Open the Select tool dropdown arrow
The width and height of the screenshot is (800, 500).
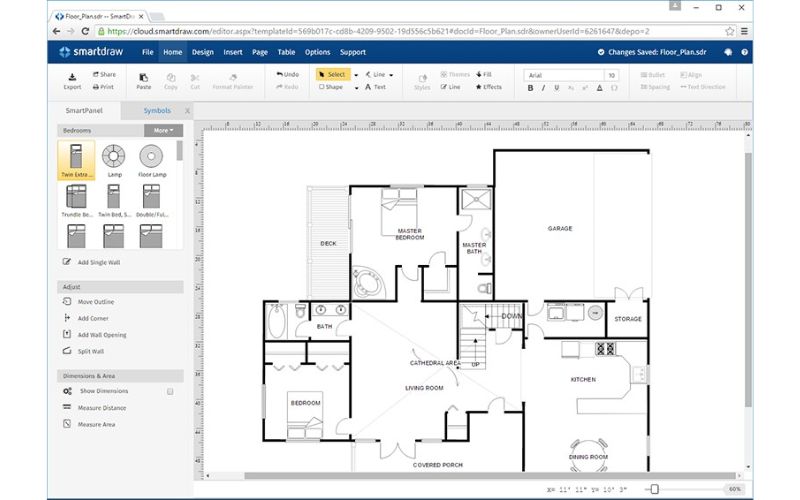pos(356,75)
